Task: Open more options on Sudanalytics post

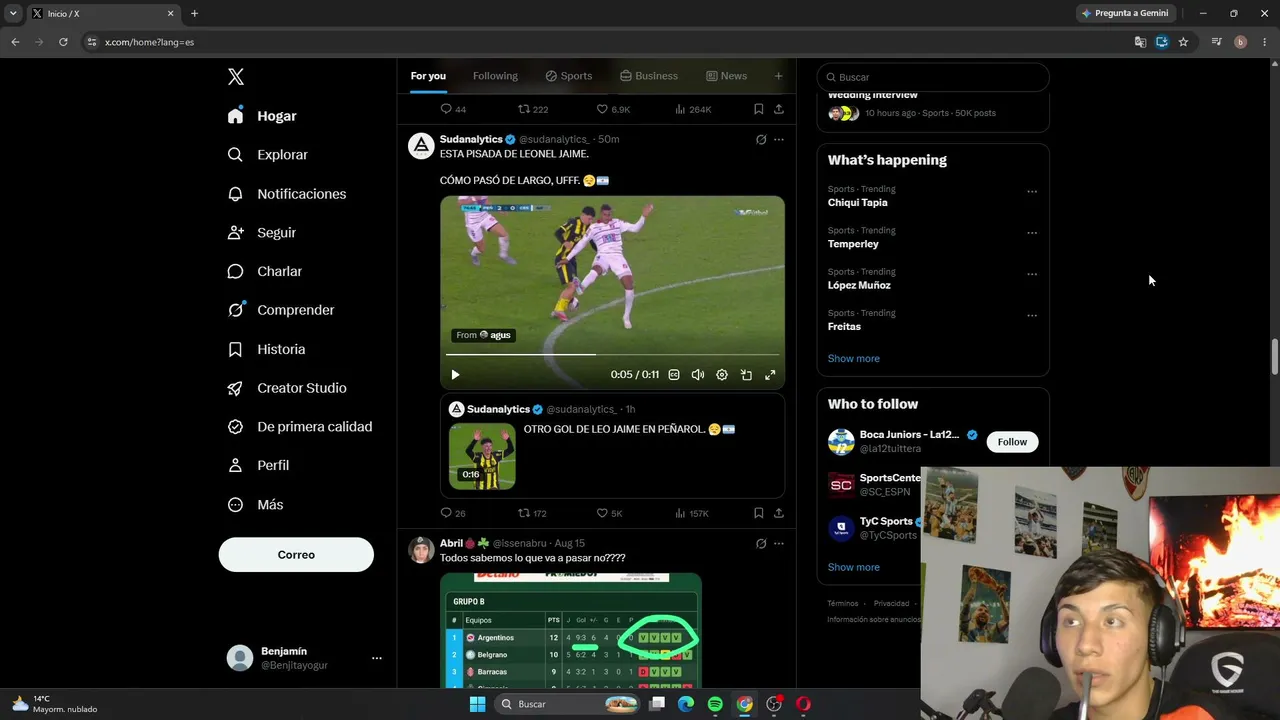Action: point(779,140)
